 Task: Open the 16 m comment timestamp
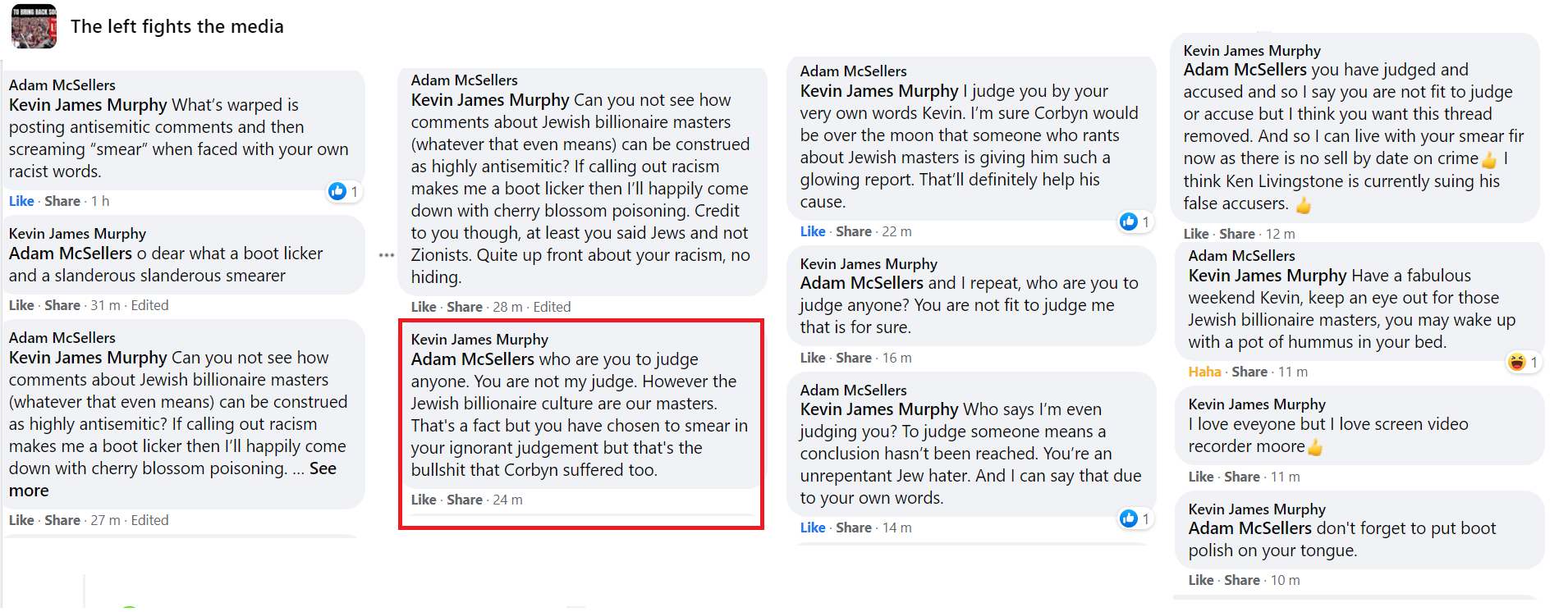pyautogui.click(x=896, y=358)
